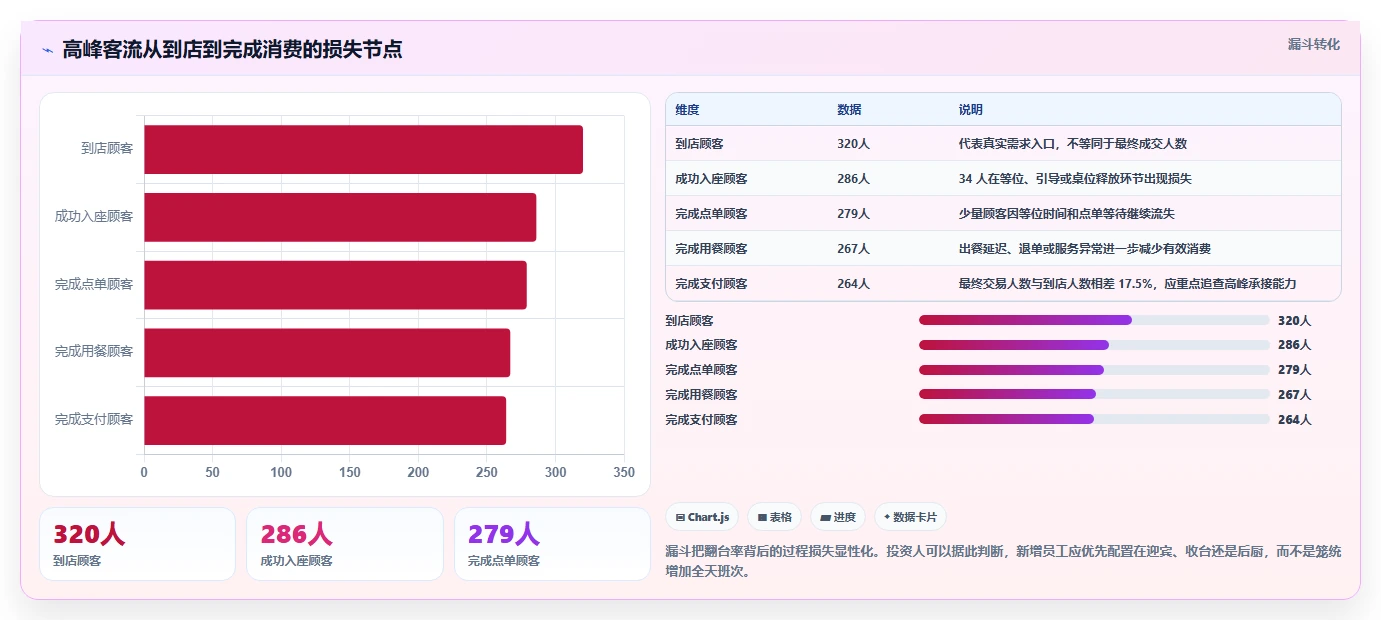Click the title 高峰客流从到店到完成消费的损失节点
1381x620 pixels.
coord(232,49)
